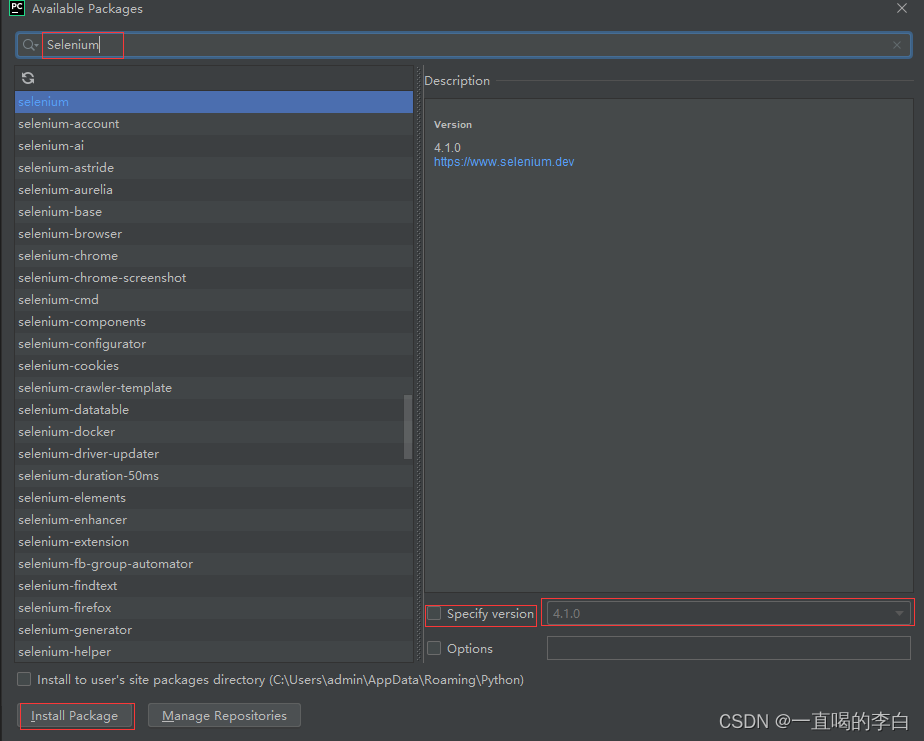Select the selenium-base package
Viewport: 924px width, 741px height.
coord(214,212)
